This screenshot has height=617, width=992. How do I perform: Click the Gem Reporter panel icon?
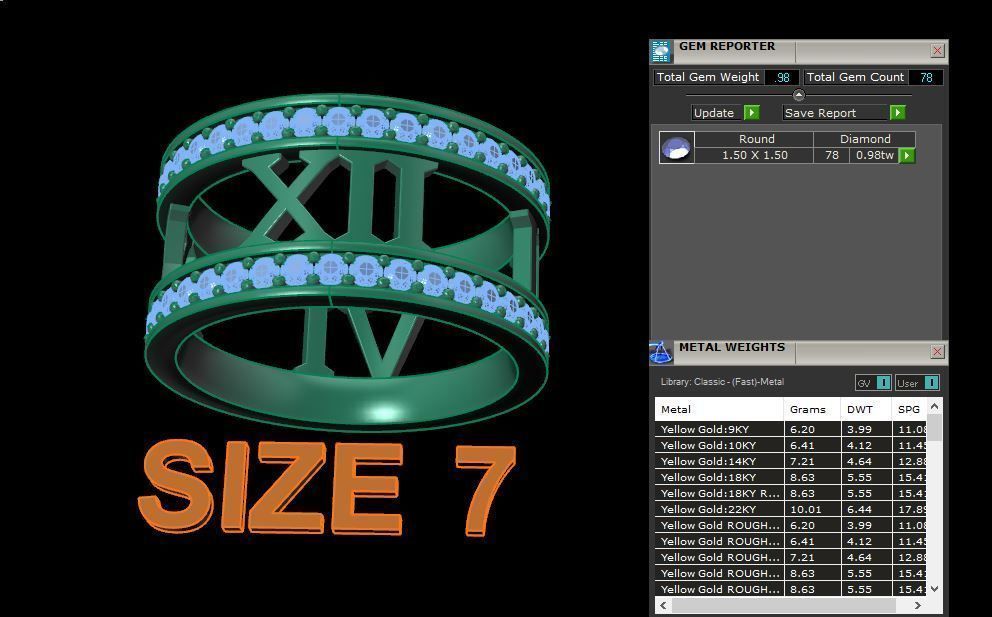point(661,51)
